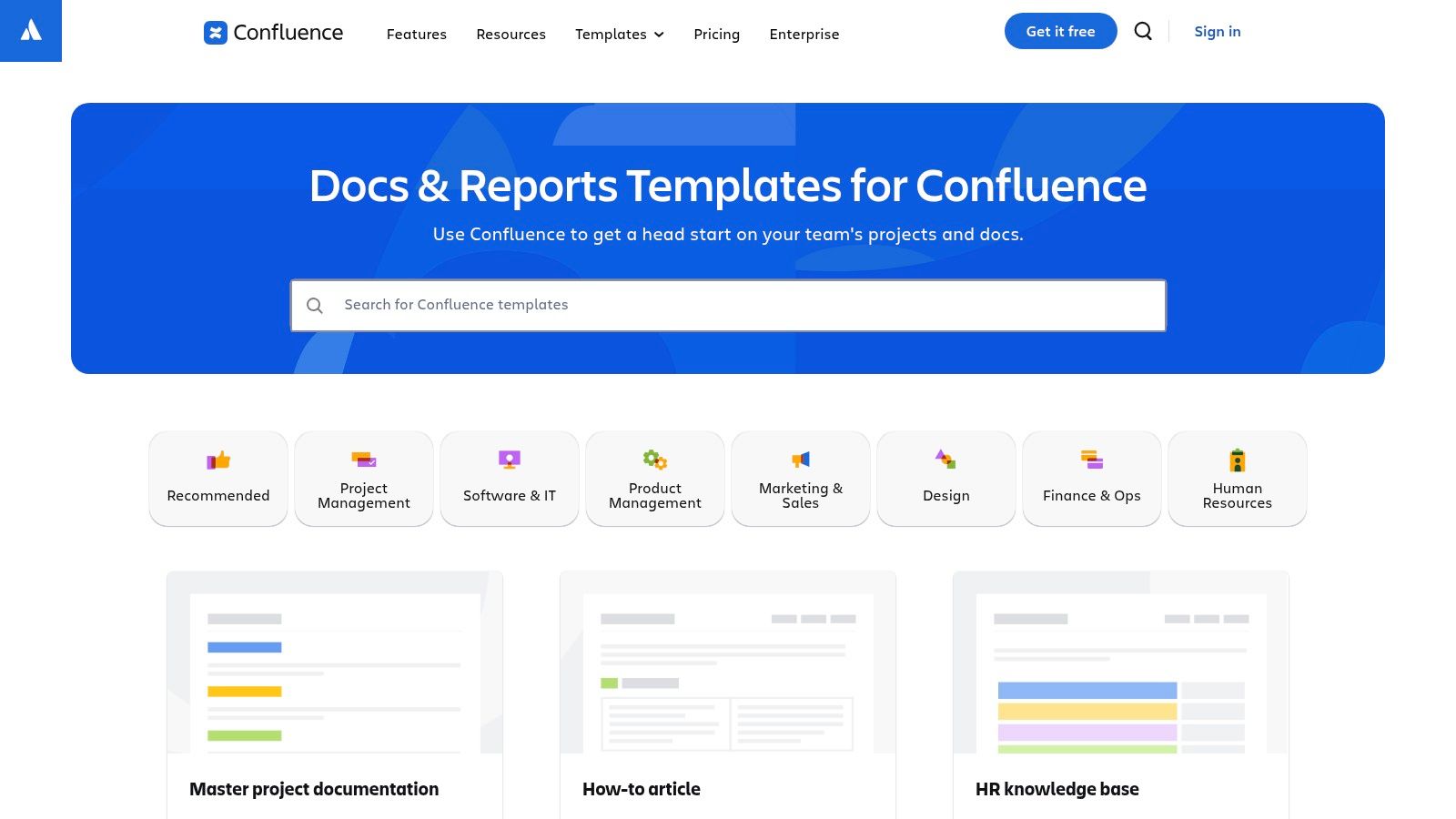The width and height of the screenshot is (1456, 819).
Task: Open the Pricing page link
Action: pos(716,35)
